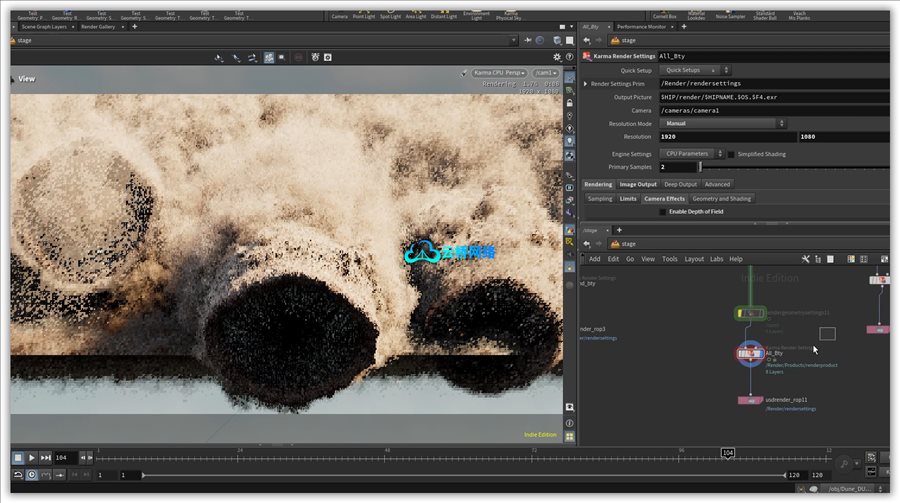900x503 pixels.
Task: Open the Quick Setups dropdown
Action: tap(689, 71)
